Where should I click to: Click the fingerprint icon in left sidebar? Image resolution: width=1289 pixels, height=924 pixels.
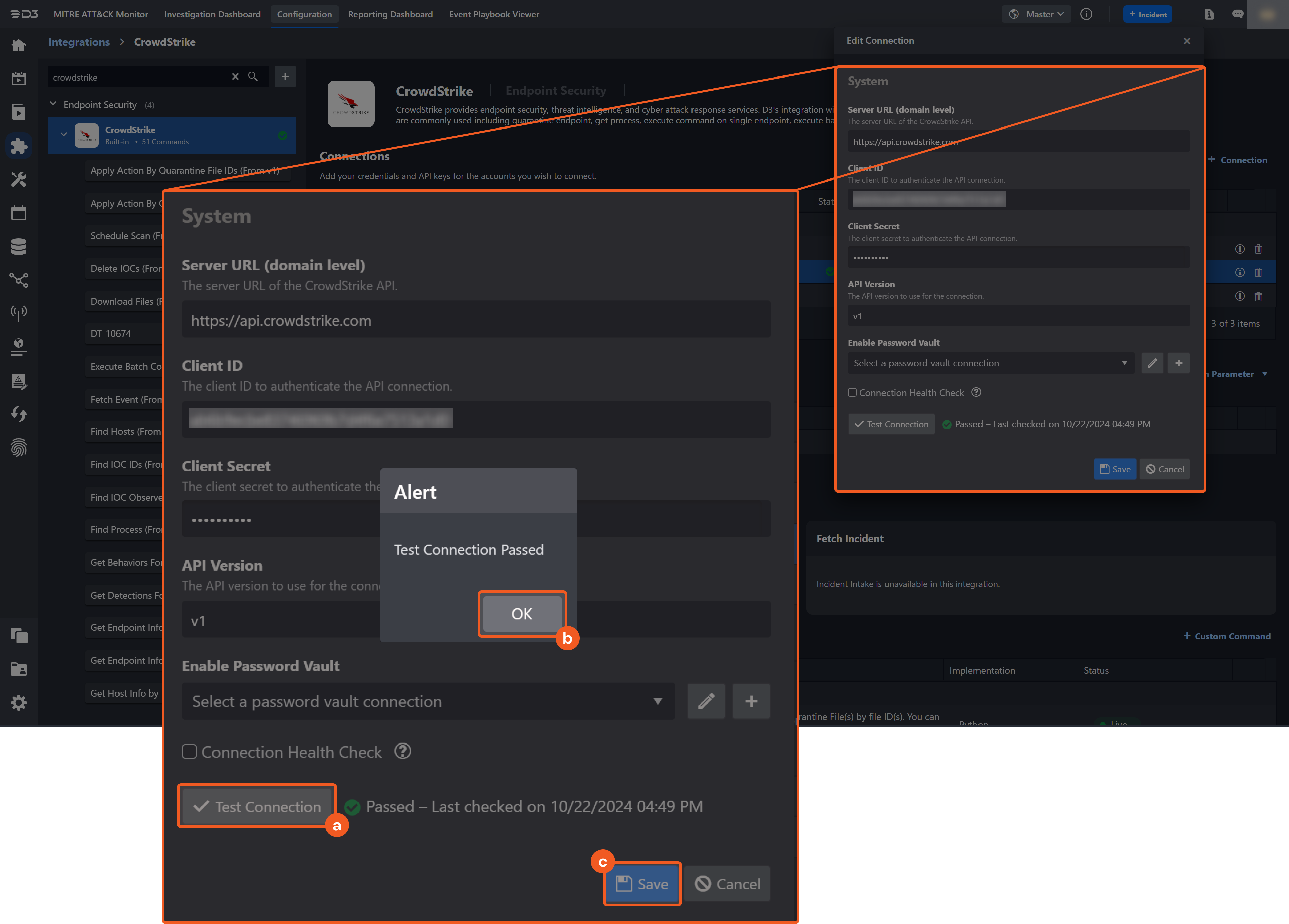click(19, 448)
